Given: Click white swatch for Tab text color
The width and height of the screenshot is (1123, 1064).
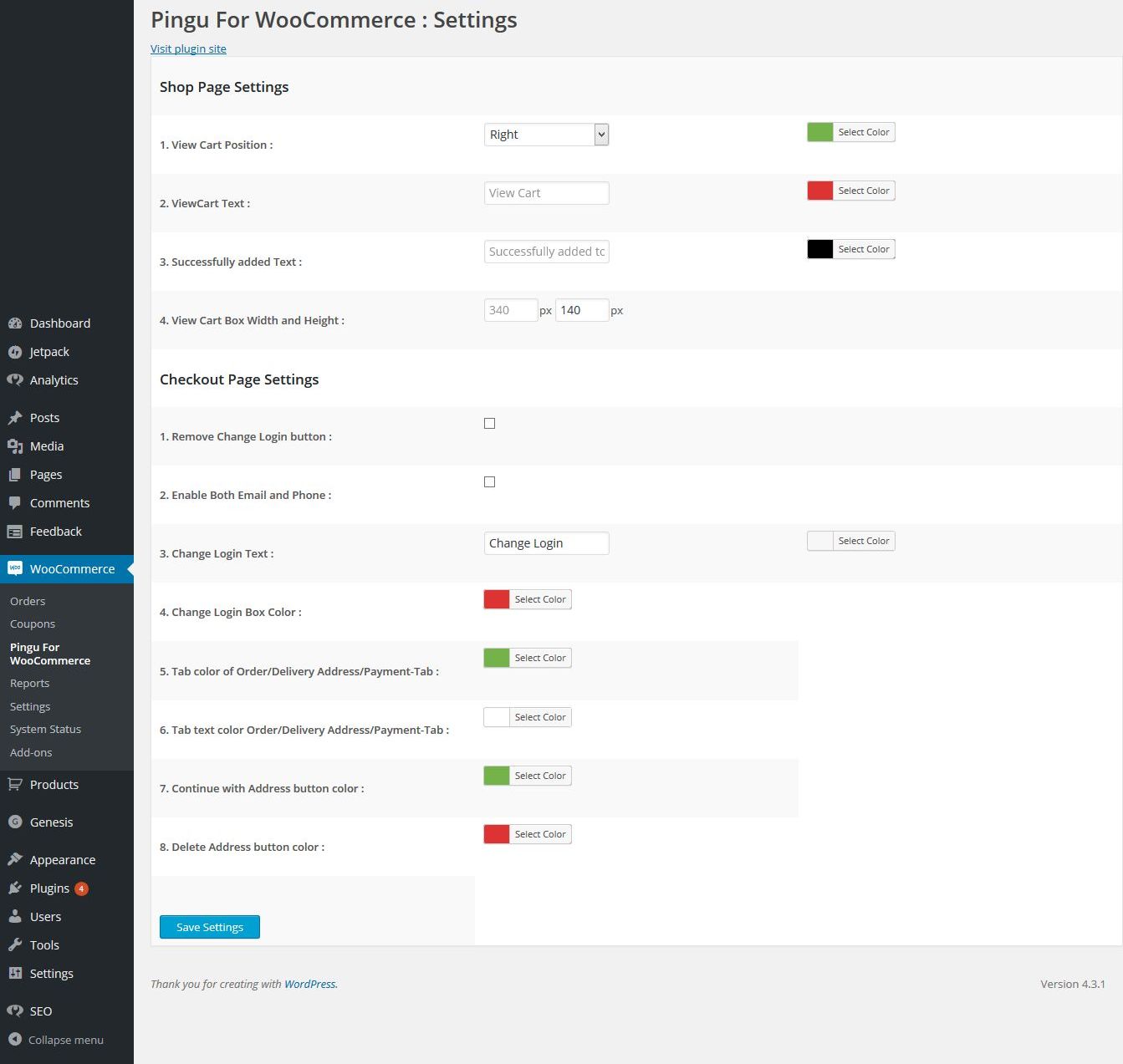Looking at the screenshot, I should (x=497, y=717).
